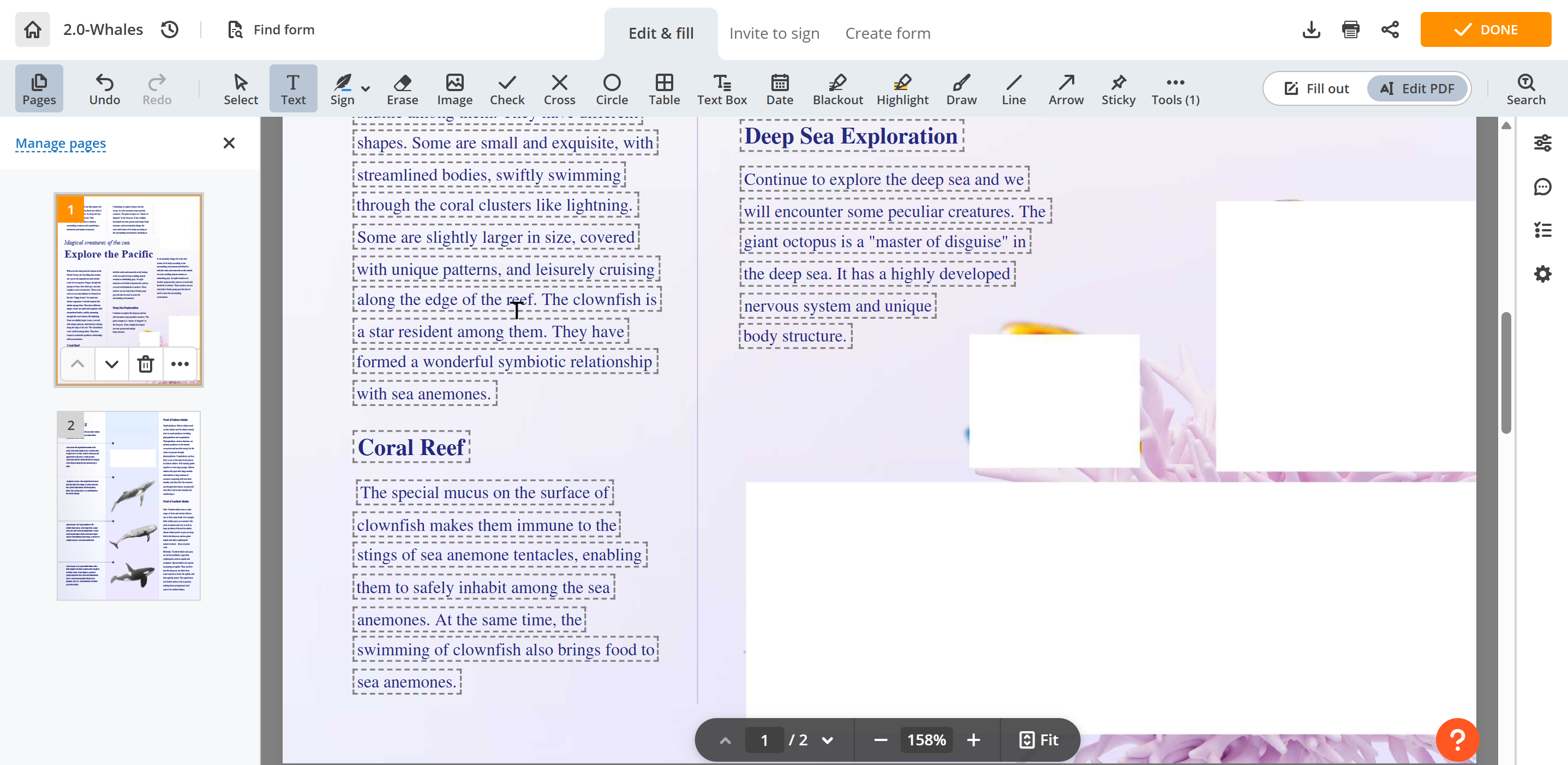Pick the Sign tool
This screenshot has width=1568, height=765.
342,88
